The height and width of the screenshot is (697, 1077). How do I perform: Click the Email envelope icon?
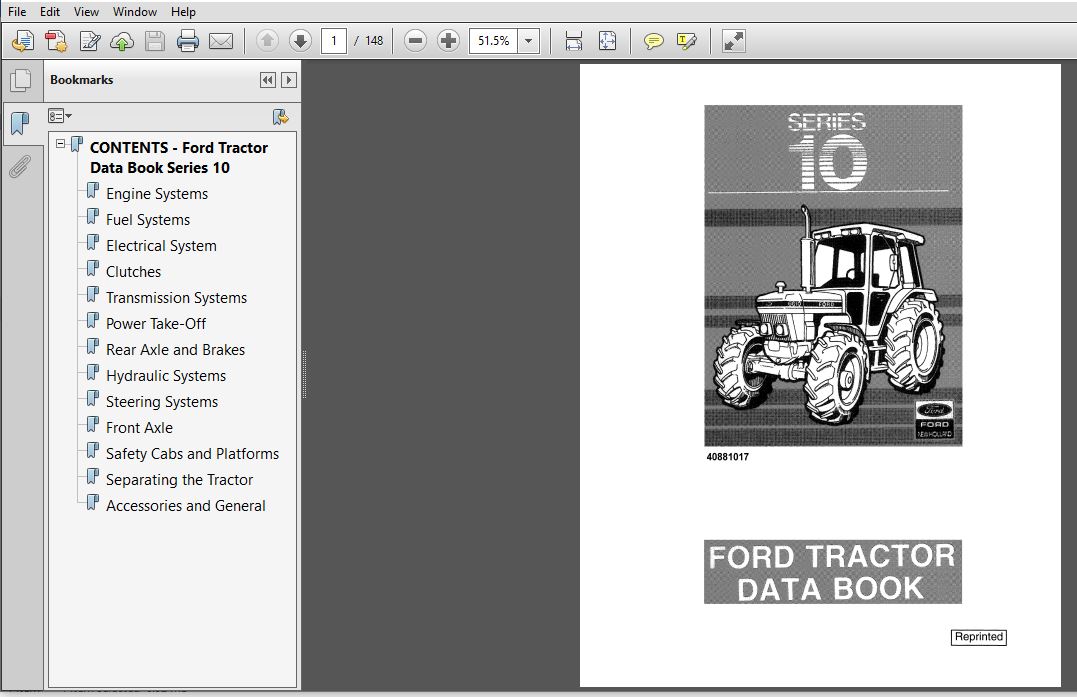pyautogui.click(x=220, y=41)
